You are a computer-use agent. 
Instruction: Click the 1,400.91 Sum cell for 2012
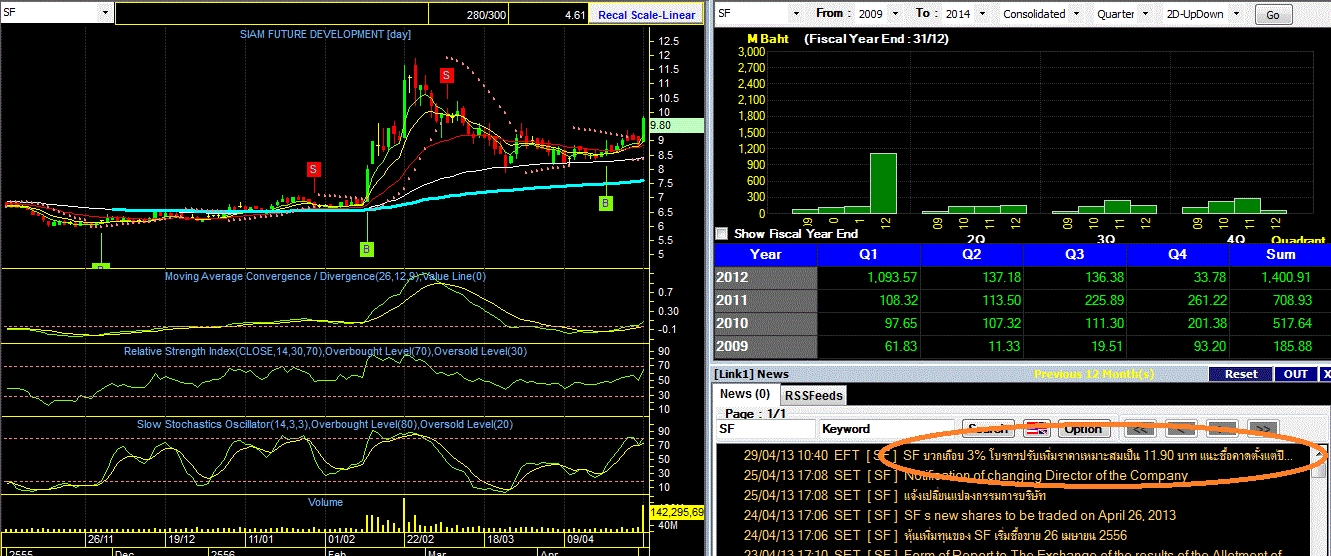click(1281, 277)
